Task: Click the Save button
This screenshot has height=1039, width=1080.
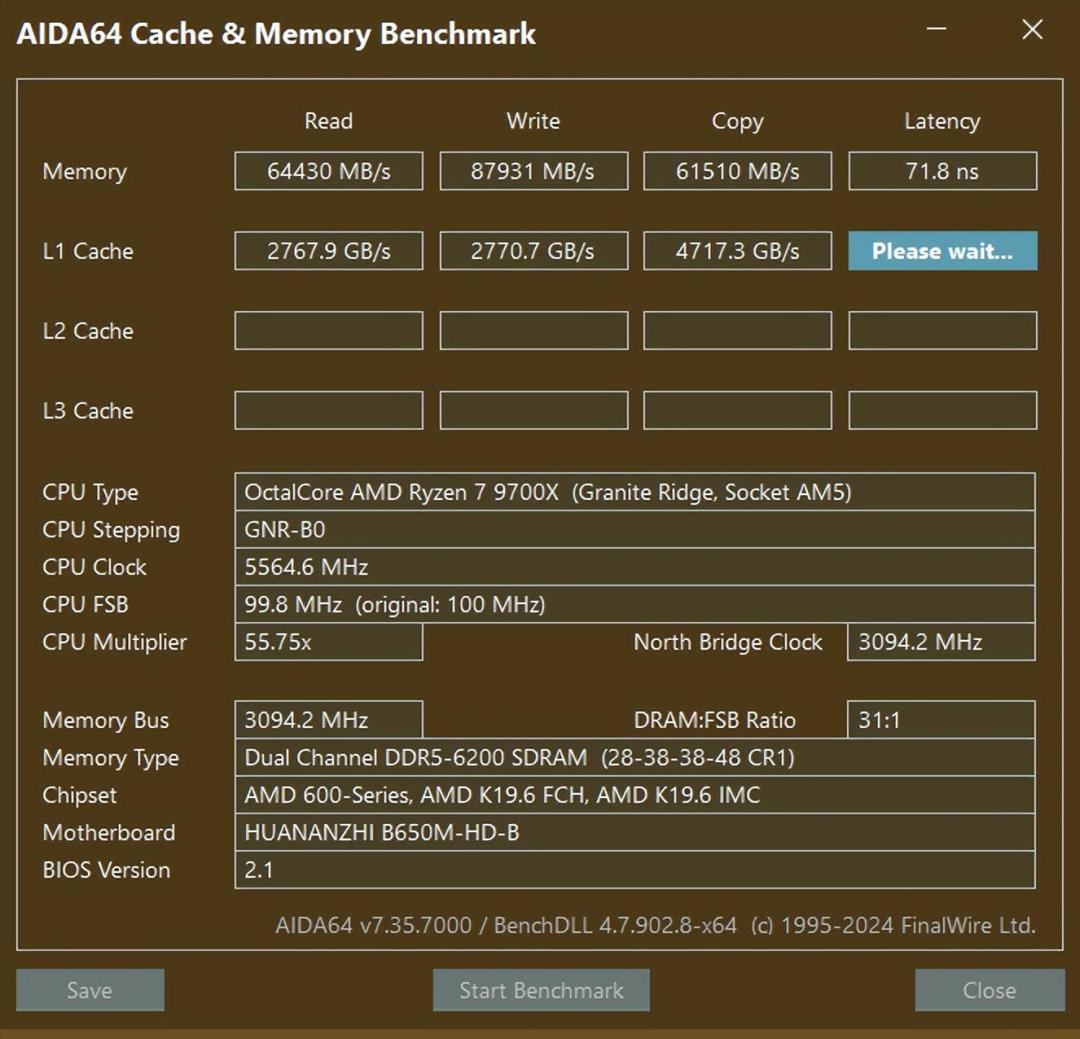Action: (90, 990)
